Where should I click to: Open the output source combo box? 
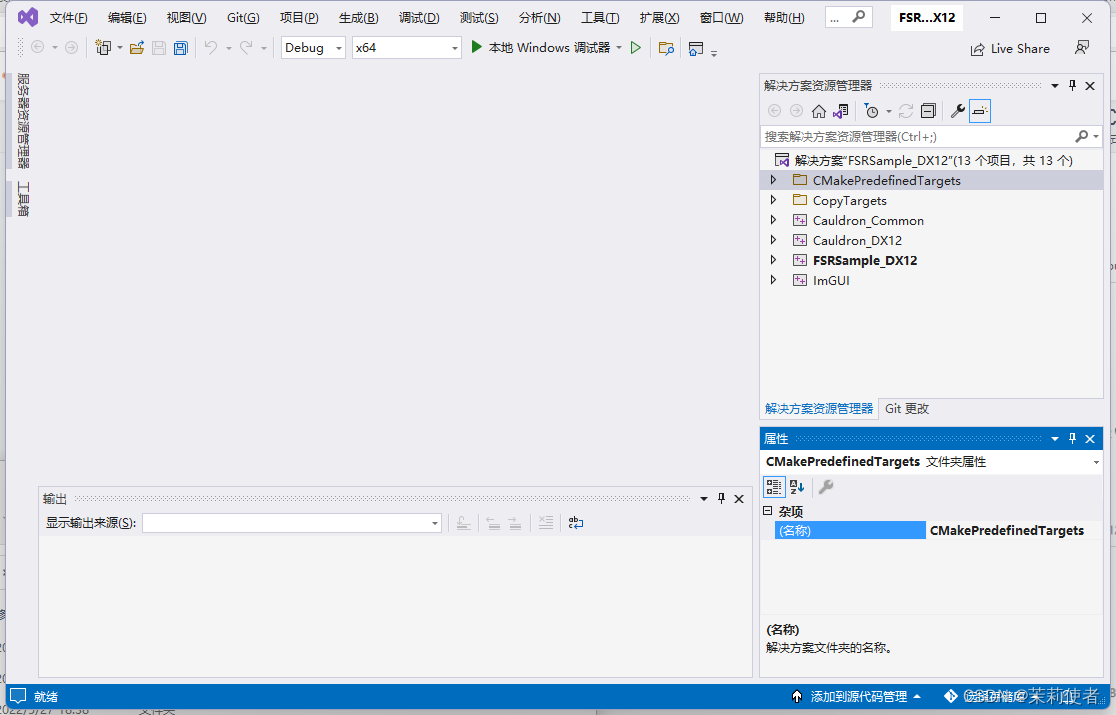(292, 523)
